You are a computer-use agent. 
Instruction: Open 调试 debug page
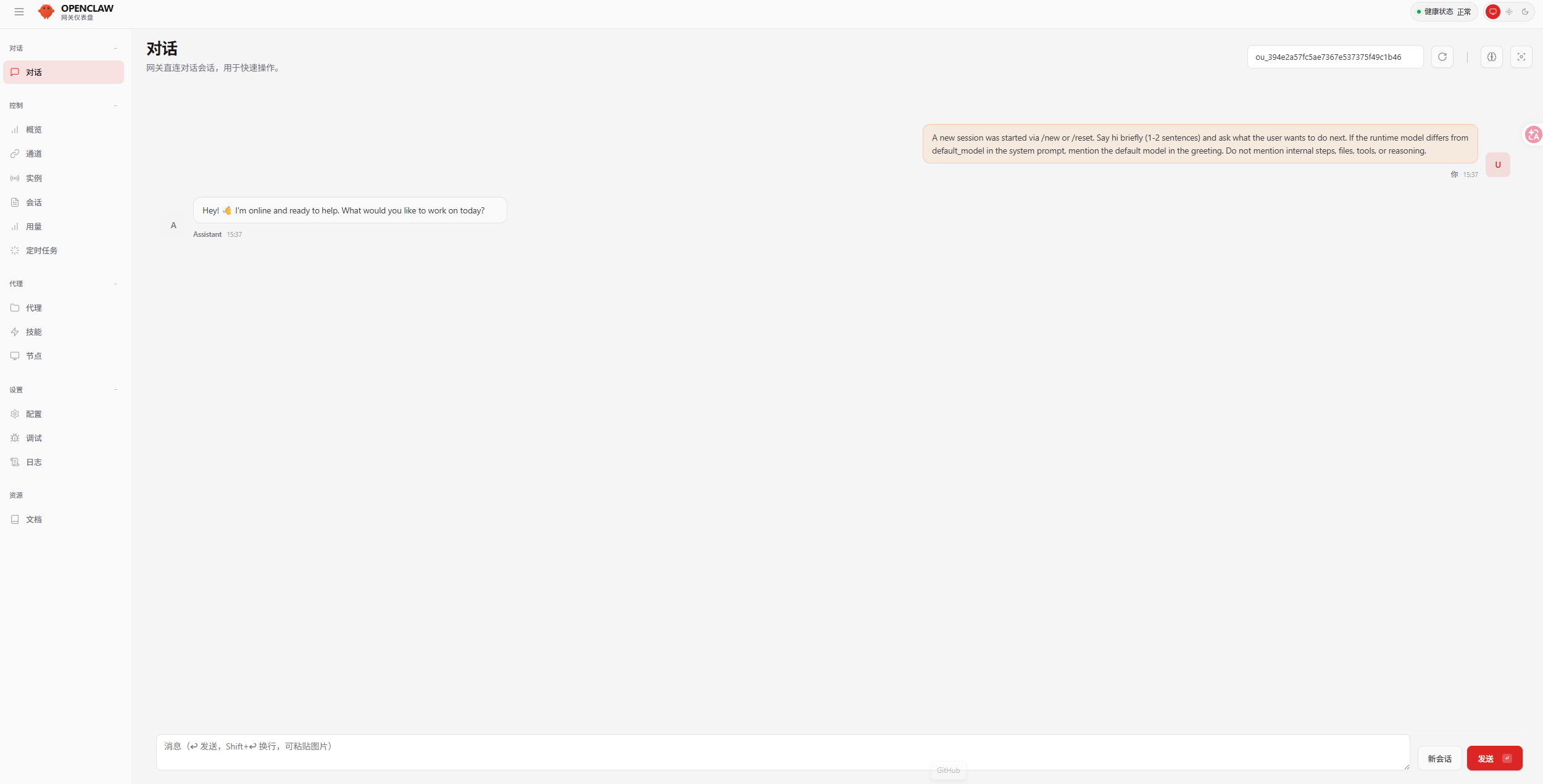click(x=64, y=438)
